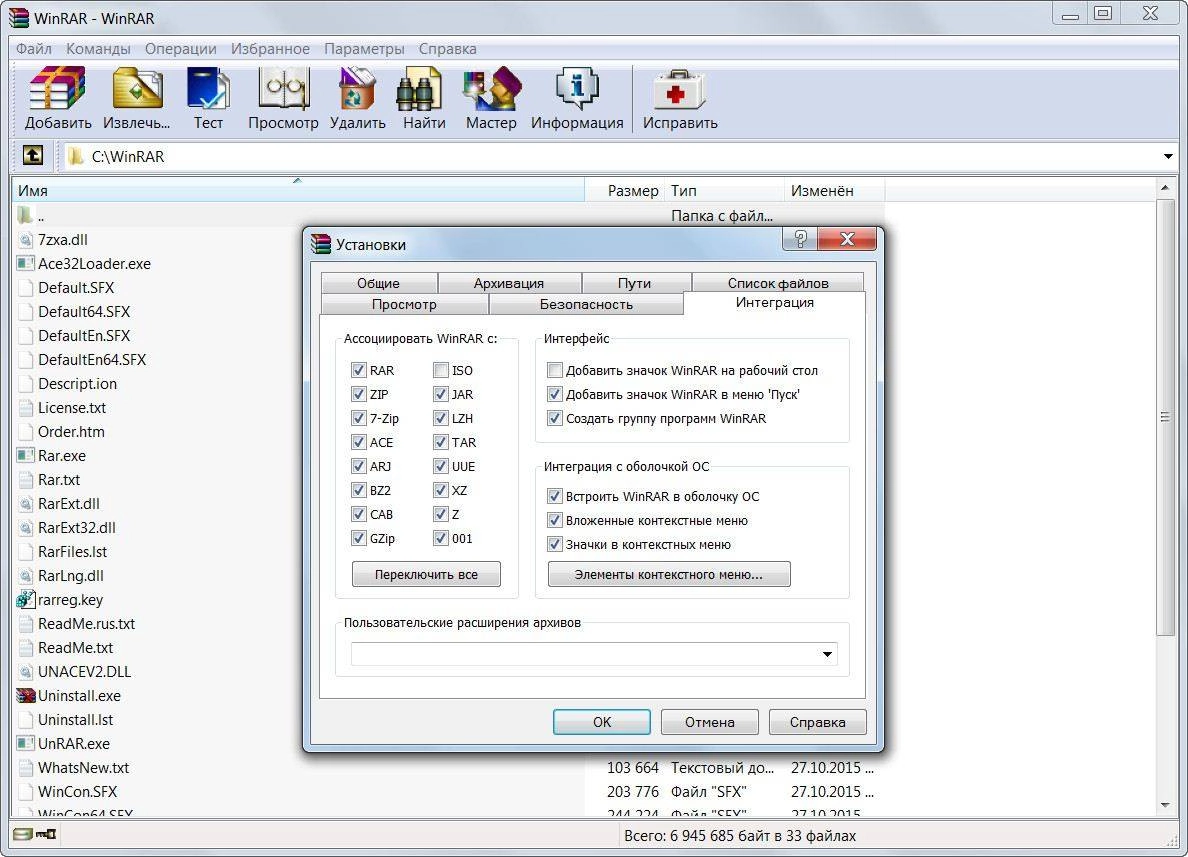Toggle the TAR association checkbox
This screenshot has height=857, width=1188.
click(441, 442)
